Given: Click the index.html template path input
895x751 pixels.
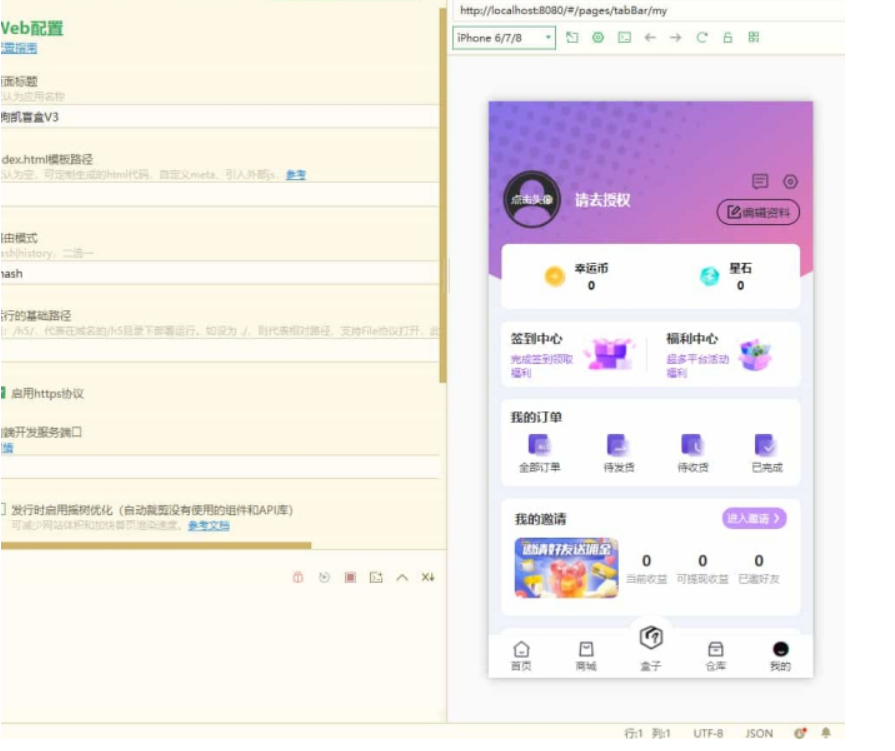Looking at the screenshot, I should [220, 195].
